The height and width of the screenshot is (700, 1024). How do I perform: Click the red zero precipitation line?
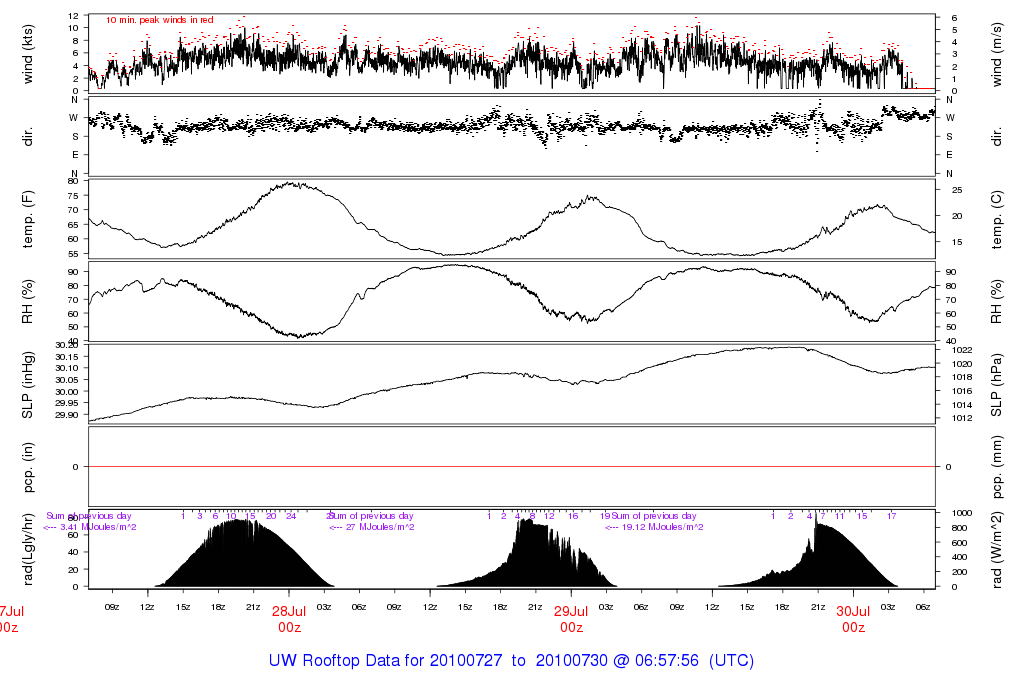point(511,467)
